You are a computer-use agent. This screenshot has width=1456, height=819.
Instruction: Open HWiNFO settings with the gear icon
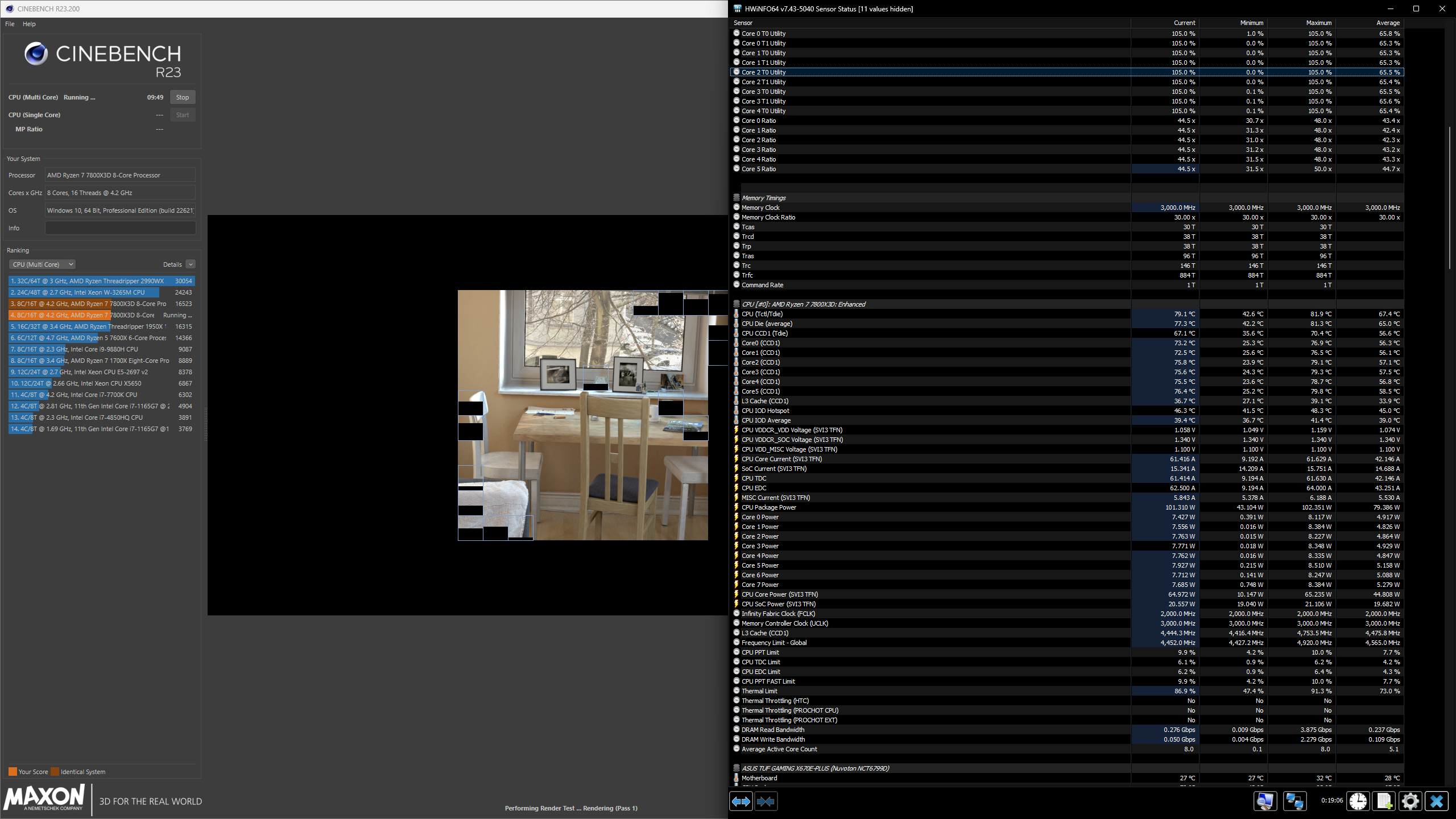tap(1410, 801)
